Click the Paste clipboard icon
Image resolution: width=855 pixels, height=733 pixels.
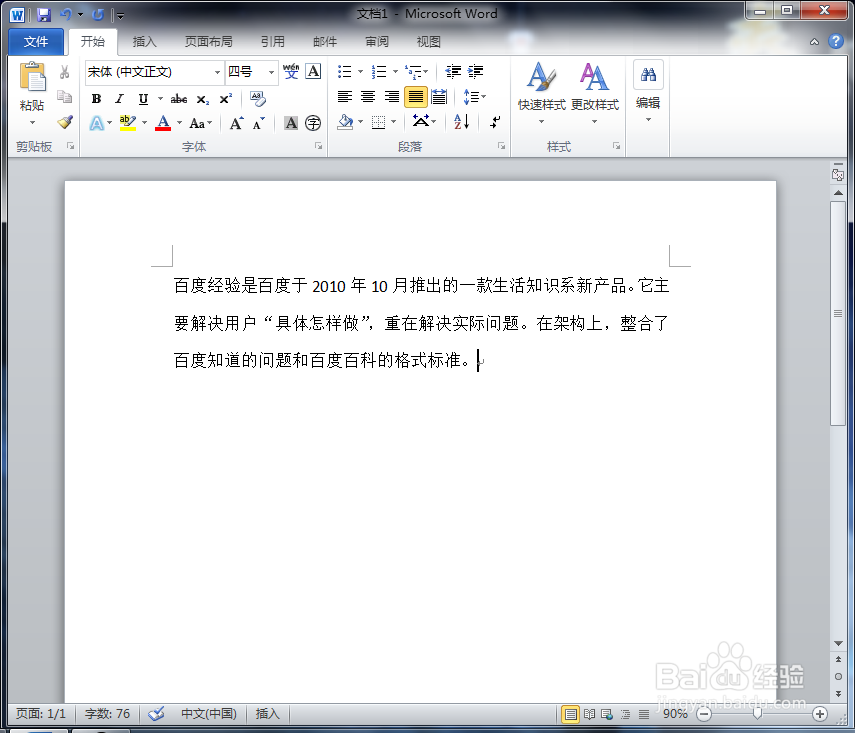[32, 77]
